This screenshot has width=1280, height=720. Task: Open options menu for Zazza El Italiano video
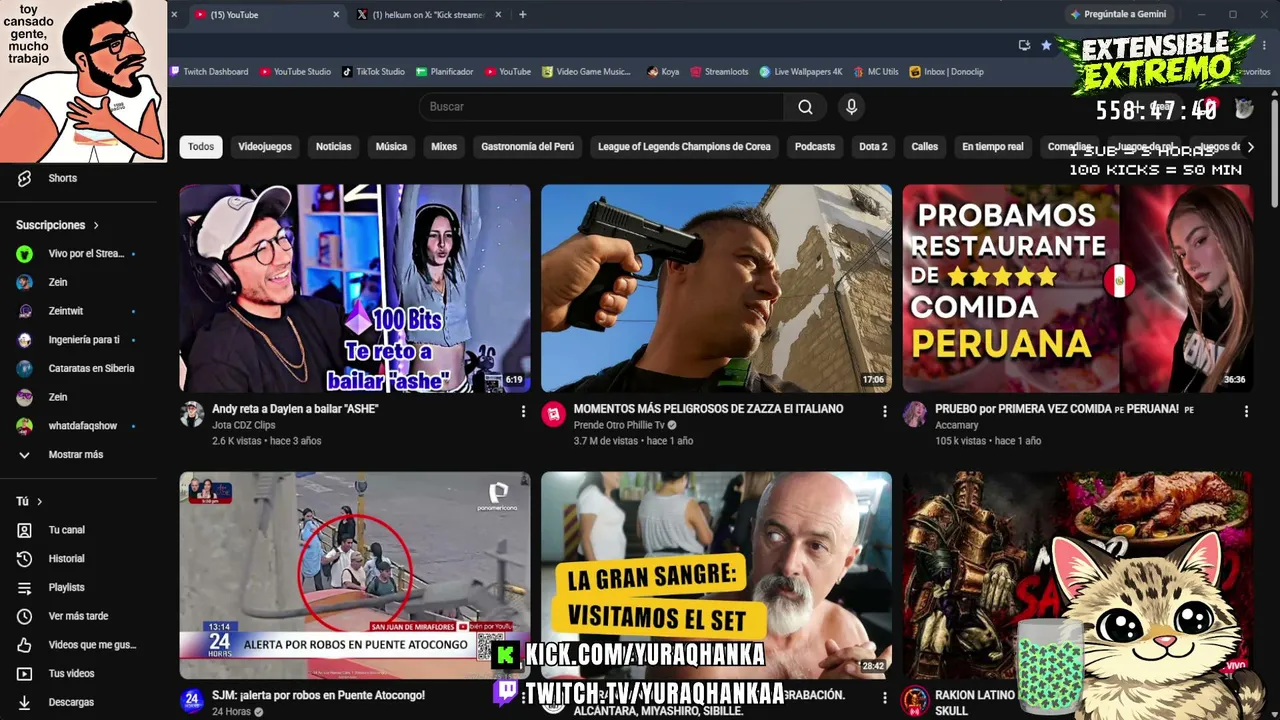point(884,411)
